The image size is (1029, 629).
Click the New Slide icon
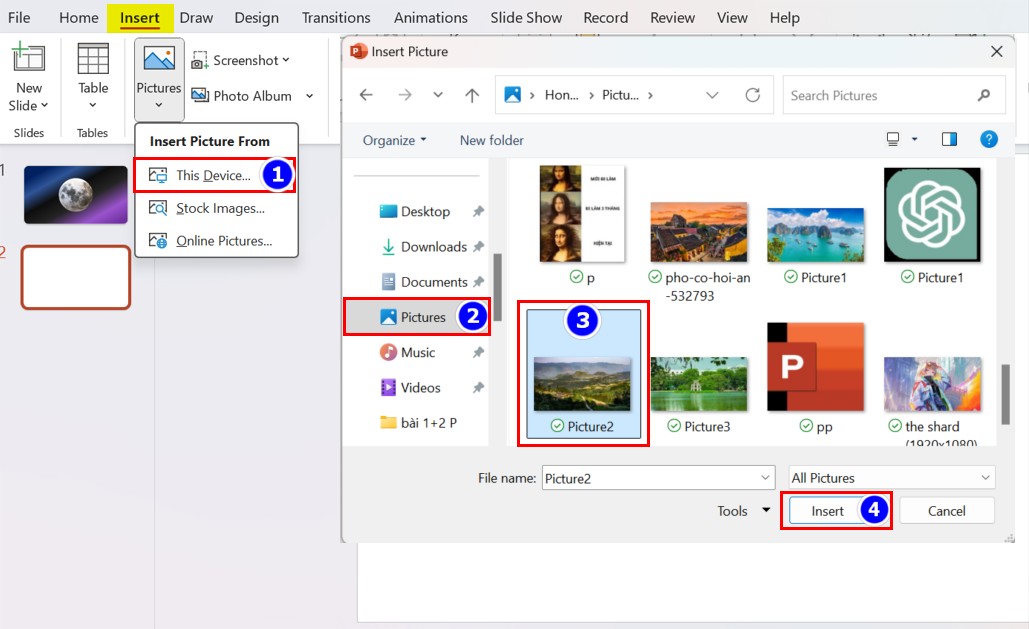pos(29,60)
